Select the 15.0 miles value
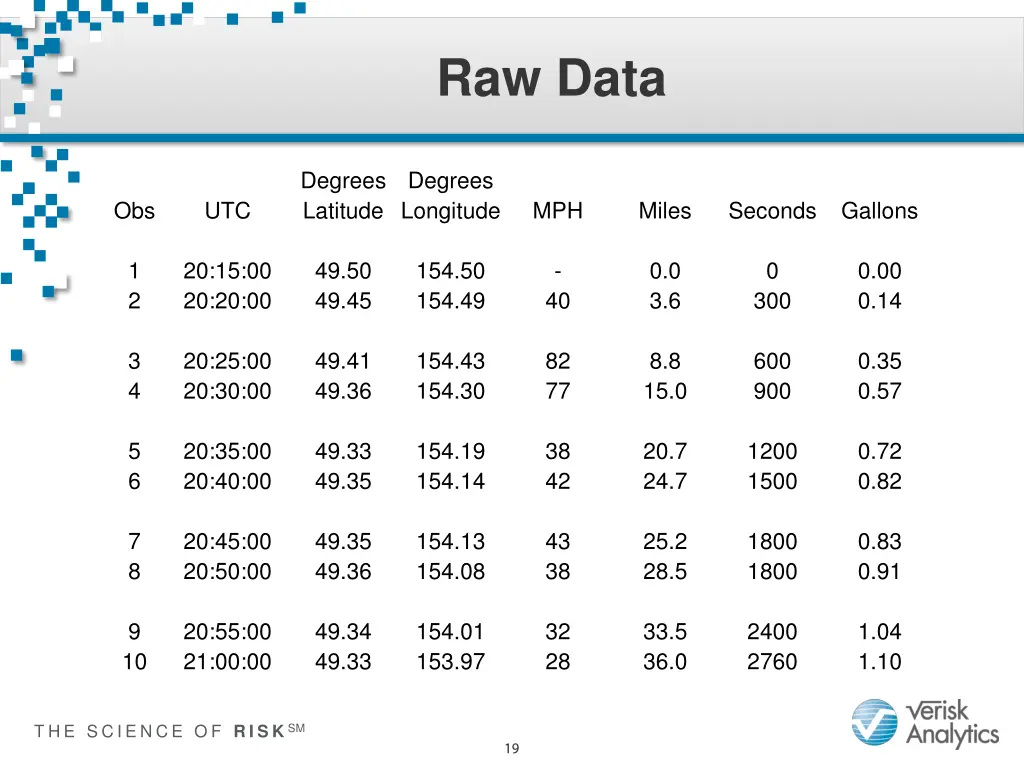1024x768 pixels. coord(664,391)
